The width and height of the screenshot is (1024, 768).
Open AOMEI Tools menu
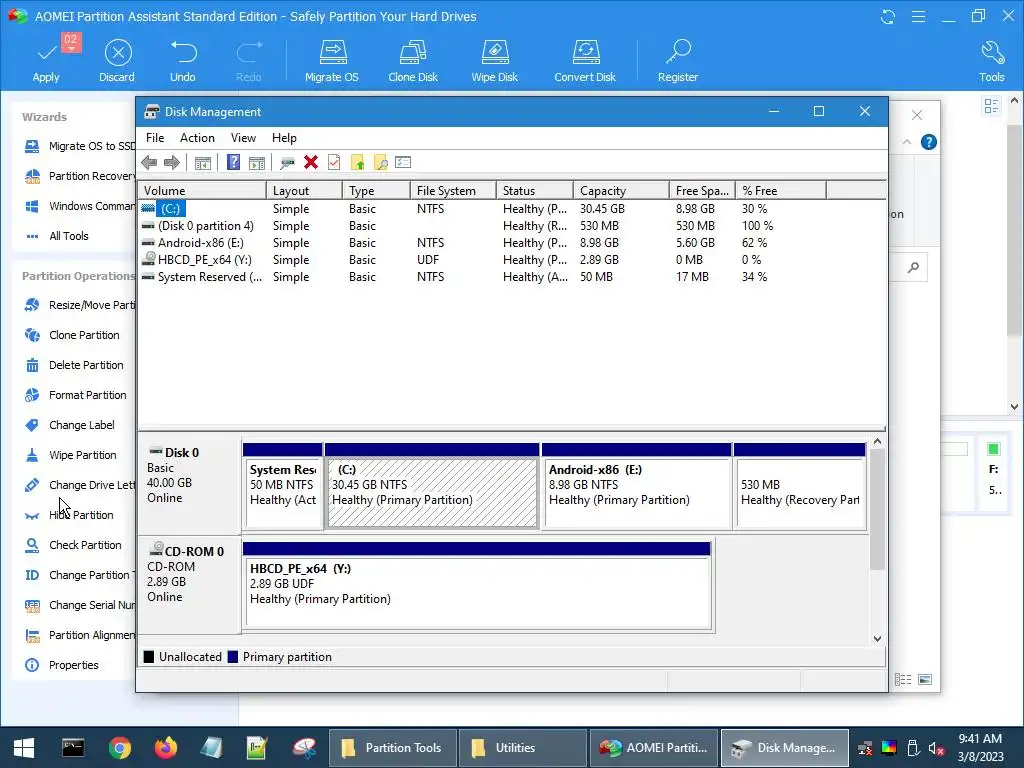tap(991, 61)
